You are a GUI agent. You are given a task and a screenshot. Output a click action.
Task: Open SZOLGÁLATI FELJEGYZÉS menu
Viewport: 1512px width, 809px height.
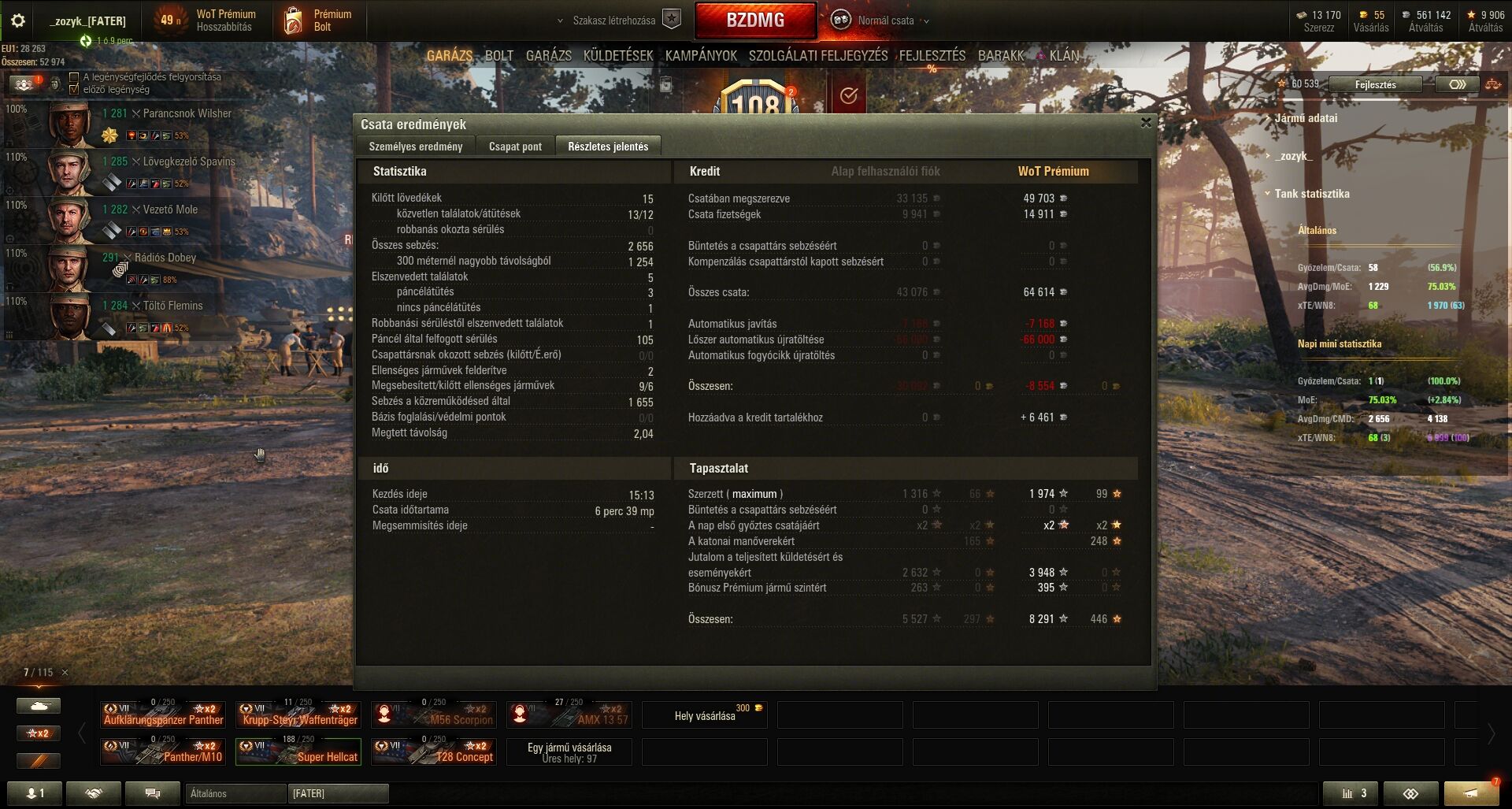click(818, 56)
